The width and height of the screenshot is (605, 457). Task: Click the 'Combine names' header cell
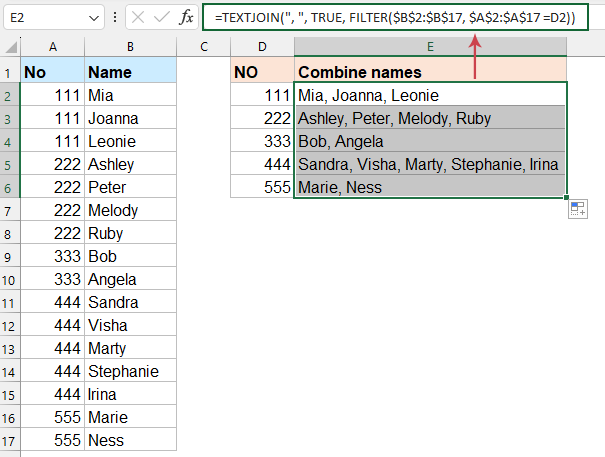(x=430, y=72)
